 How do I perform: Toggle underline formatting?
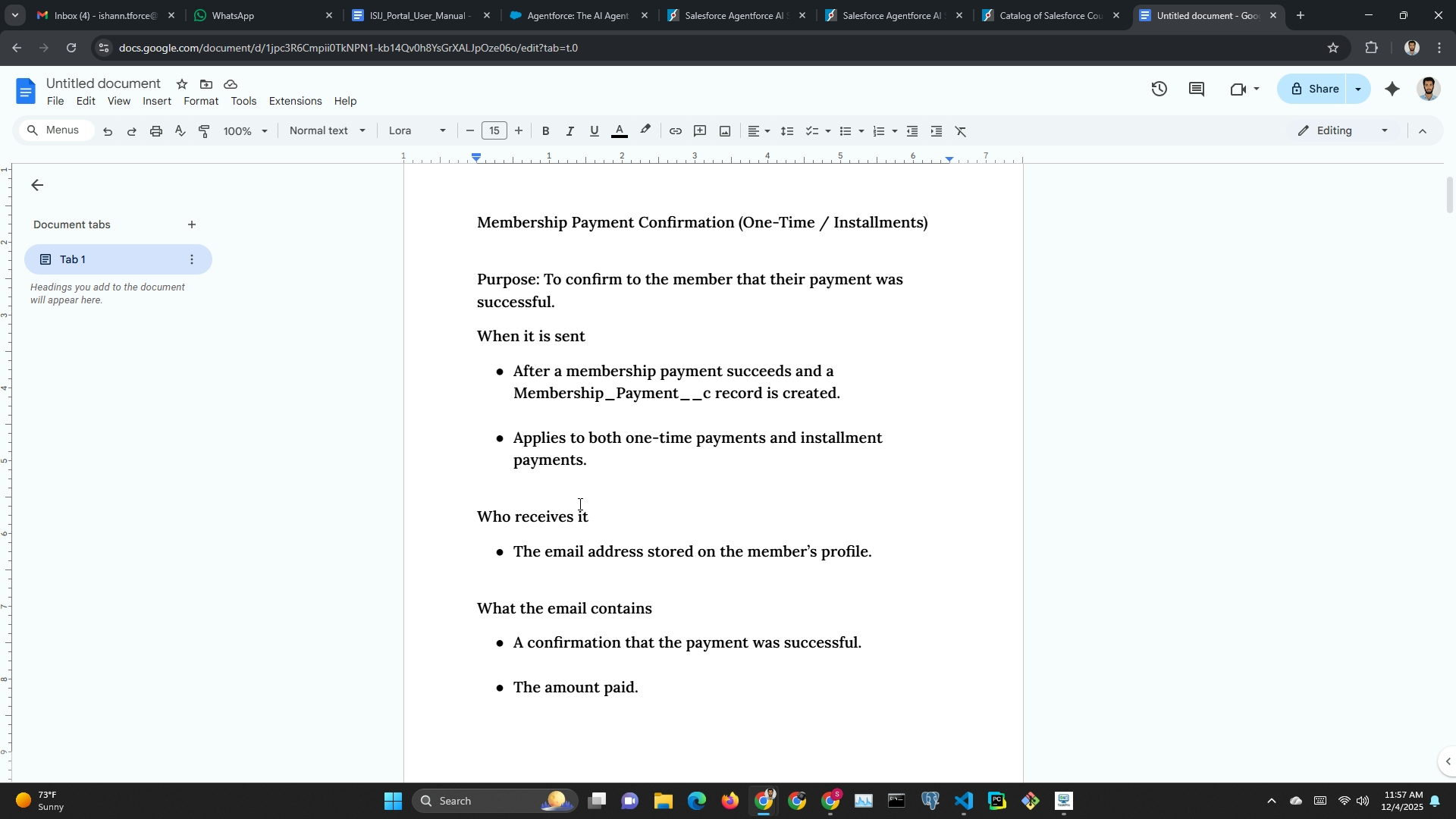(x=595, y=131)
